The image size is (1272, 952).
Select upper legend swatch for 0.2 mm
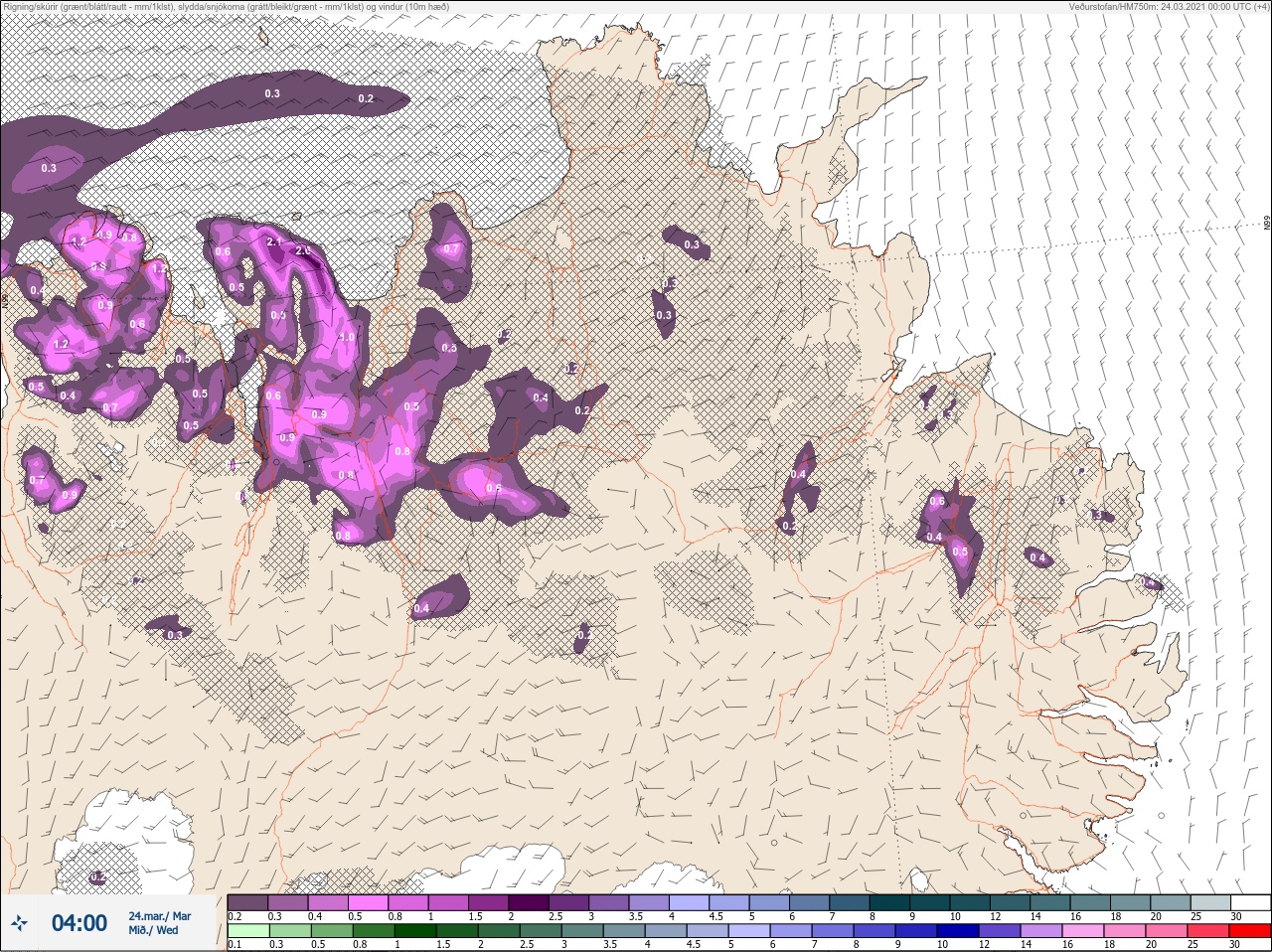point(247,901)
